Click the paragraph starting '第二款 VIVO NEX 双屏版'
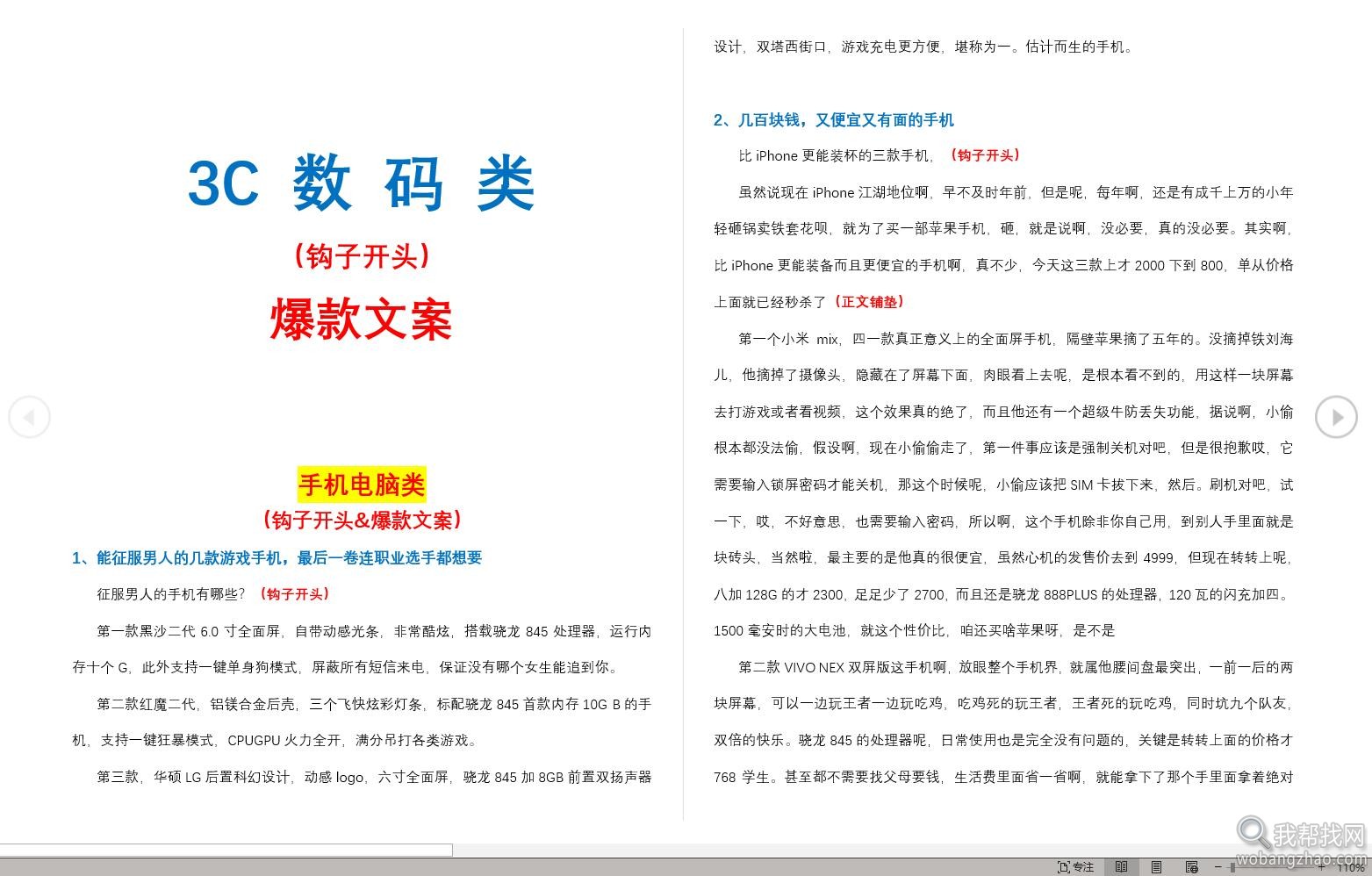Viewport: 1372px width, 876px height. [x=1003, y=722]
